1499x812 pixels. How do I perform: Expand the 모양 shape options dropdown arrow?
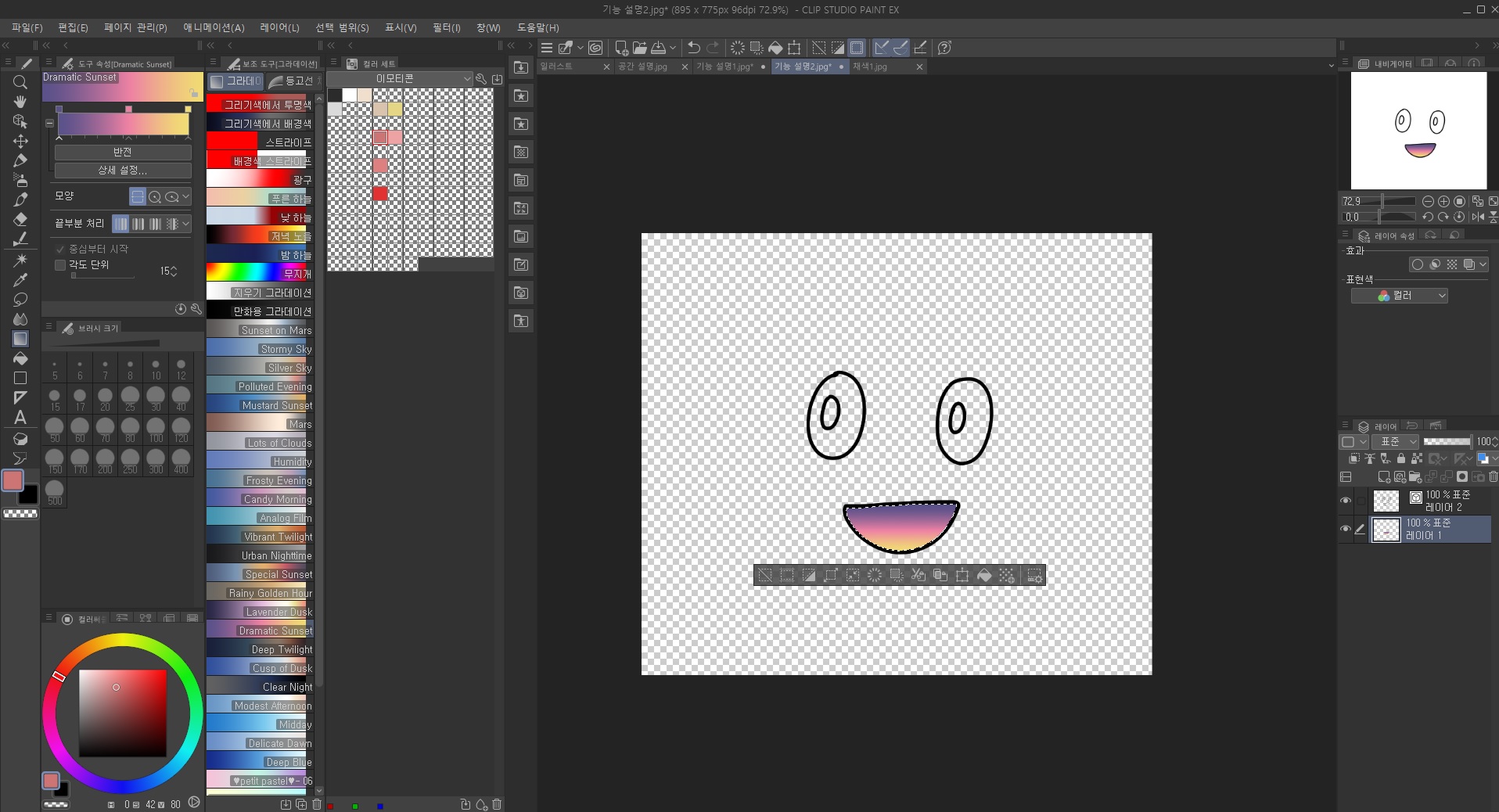click(186, 196)
